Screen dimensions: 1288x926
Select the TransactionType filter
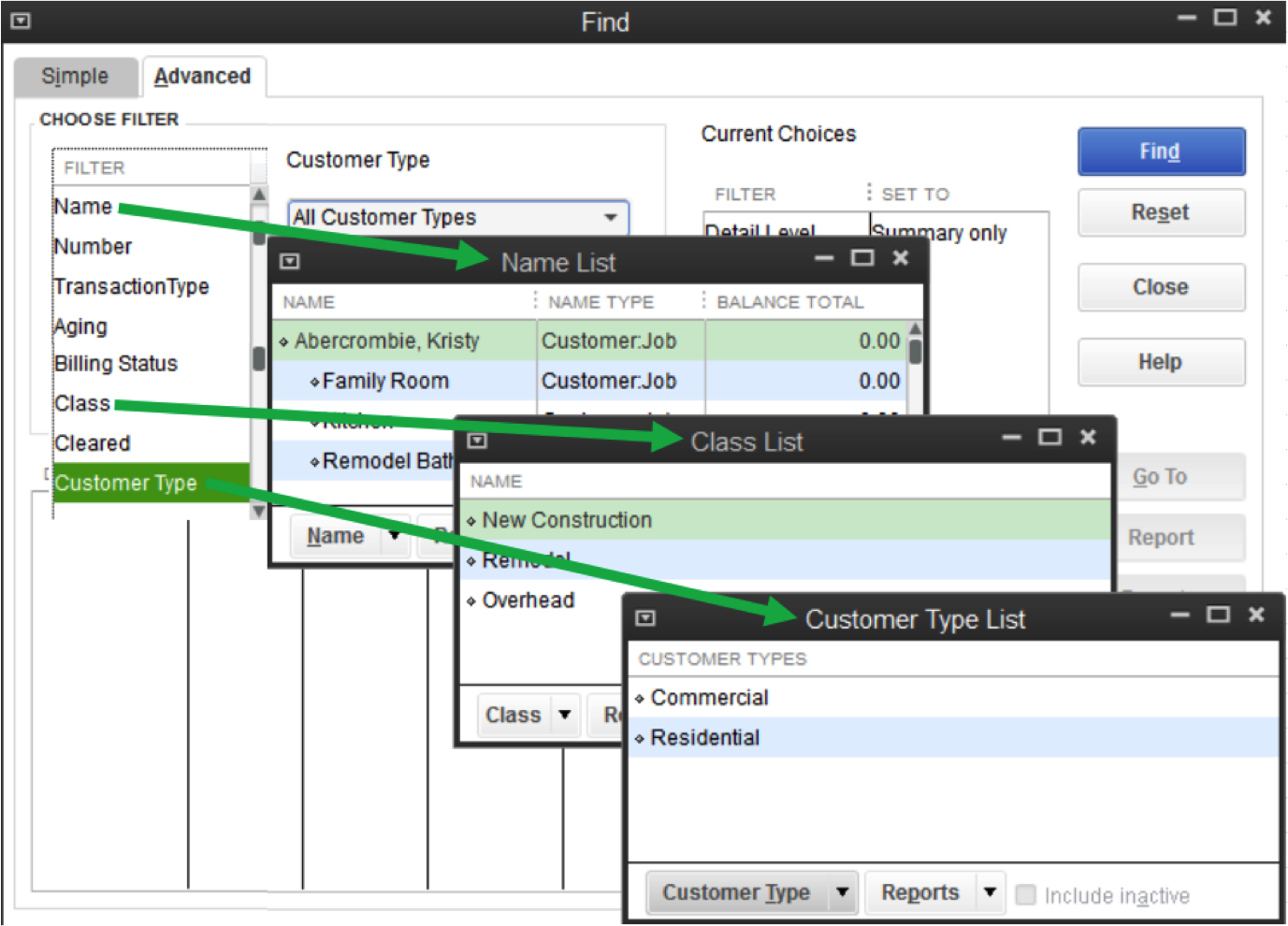coord(132,286)
